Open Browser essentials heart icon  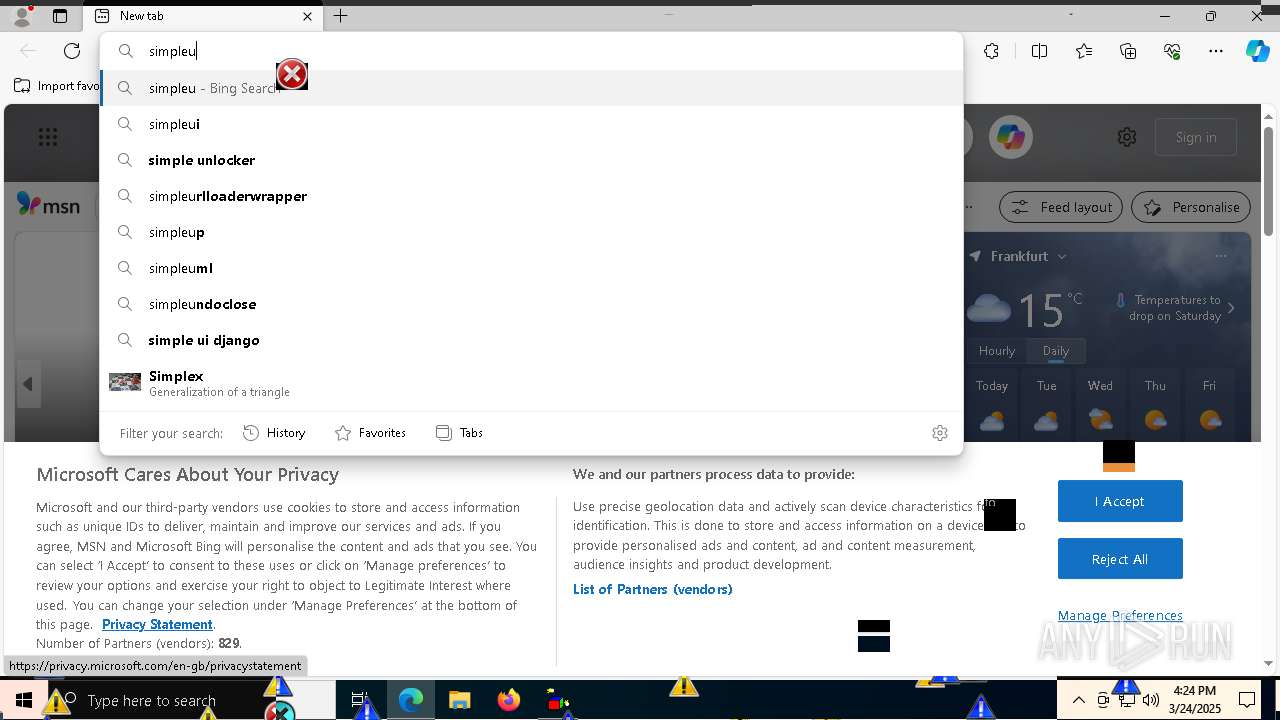(x=1172, y=51)
